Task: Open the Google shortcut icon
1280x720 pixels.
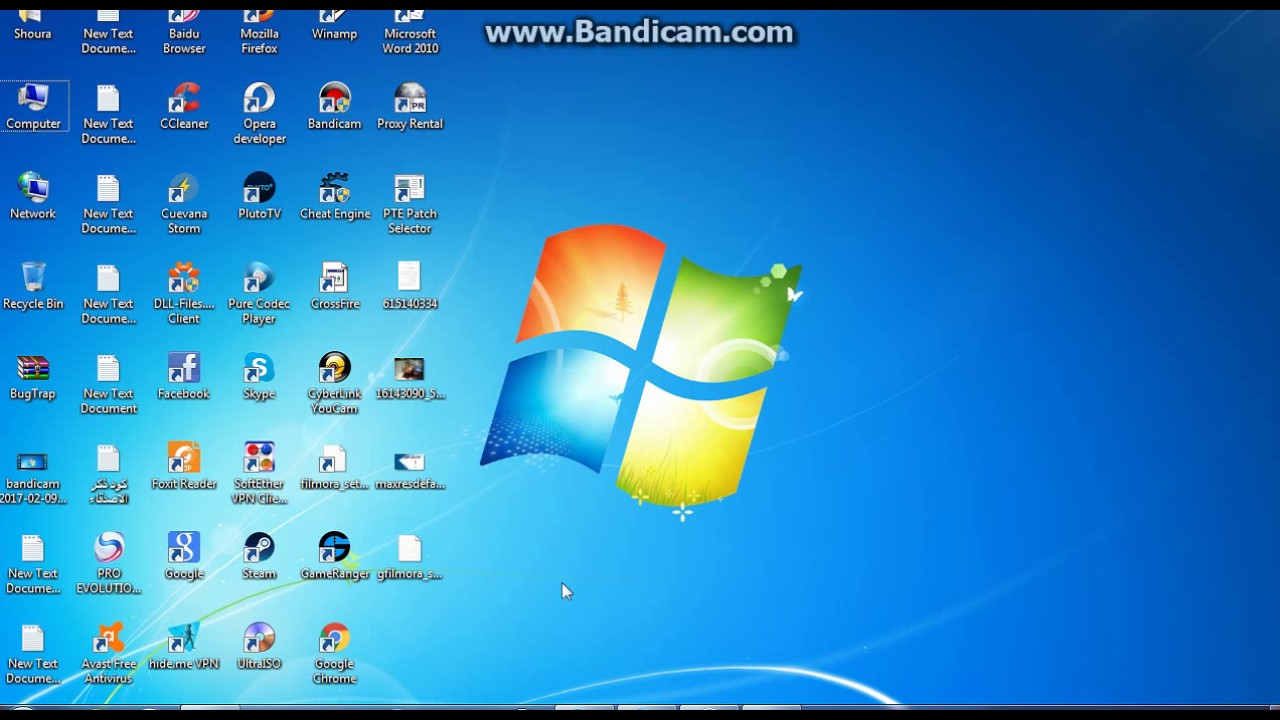Action: 184,557
